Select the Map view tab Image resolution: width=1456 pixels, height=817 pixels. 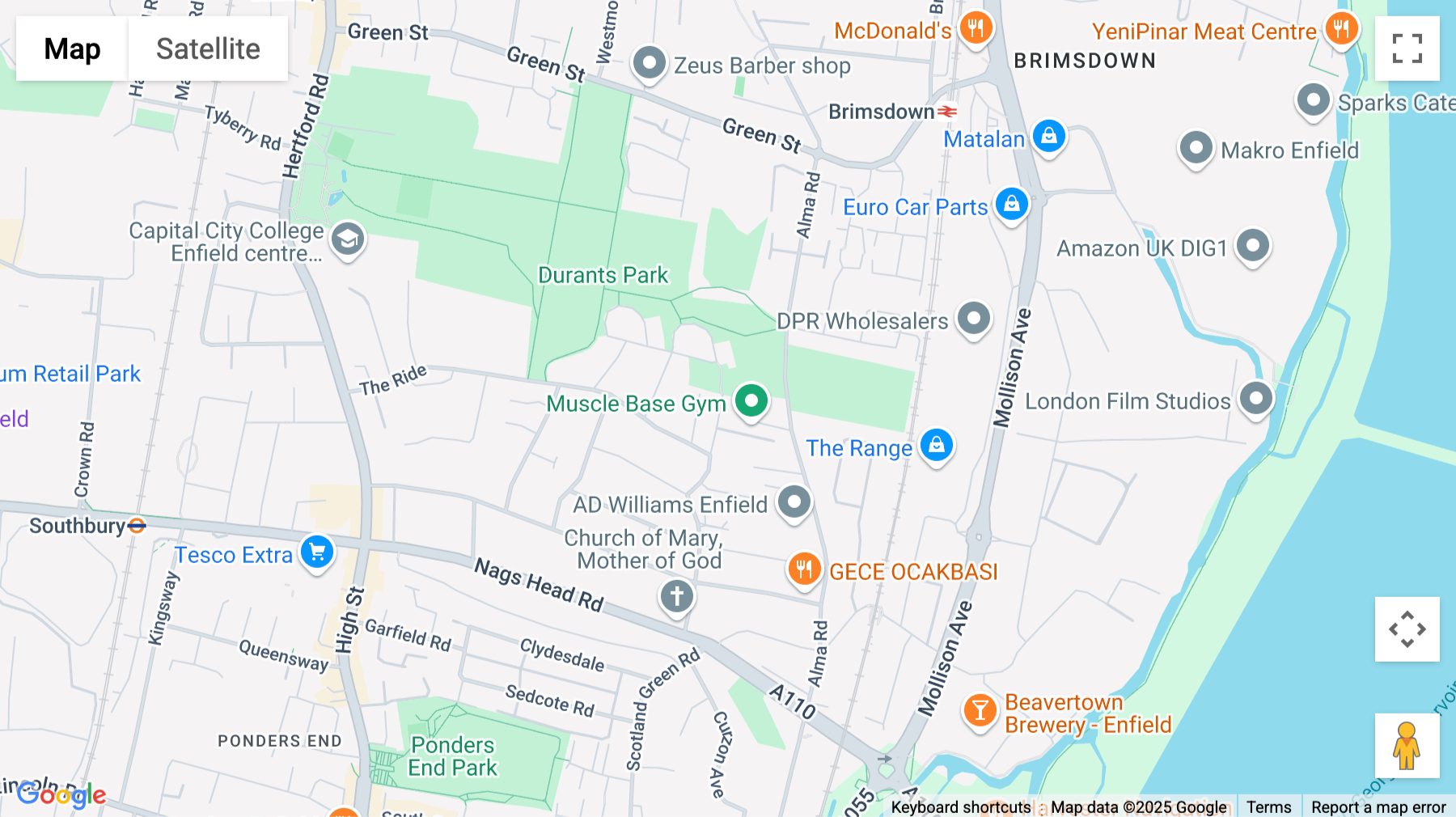72,49
